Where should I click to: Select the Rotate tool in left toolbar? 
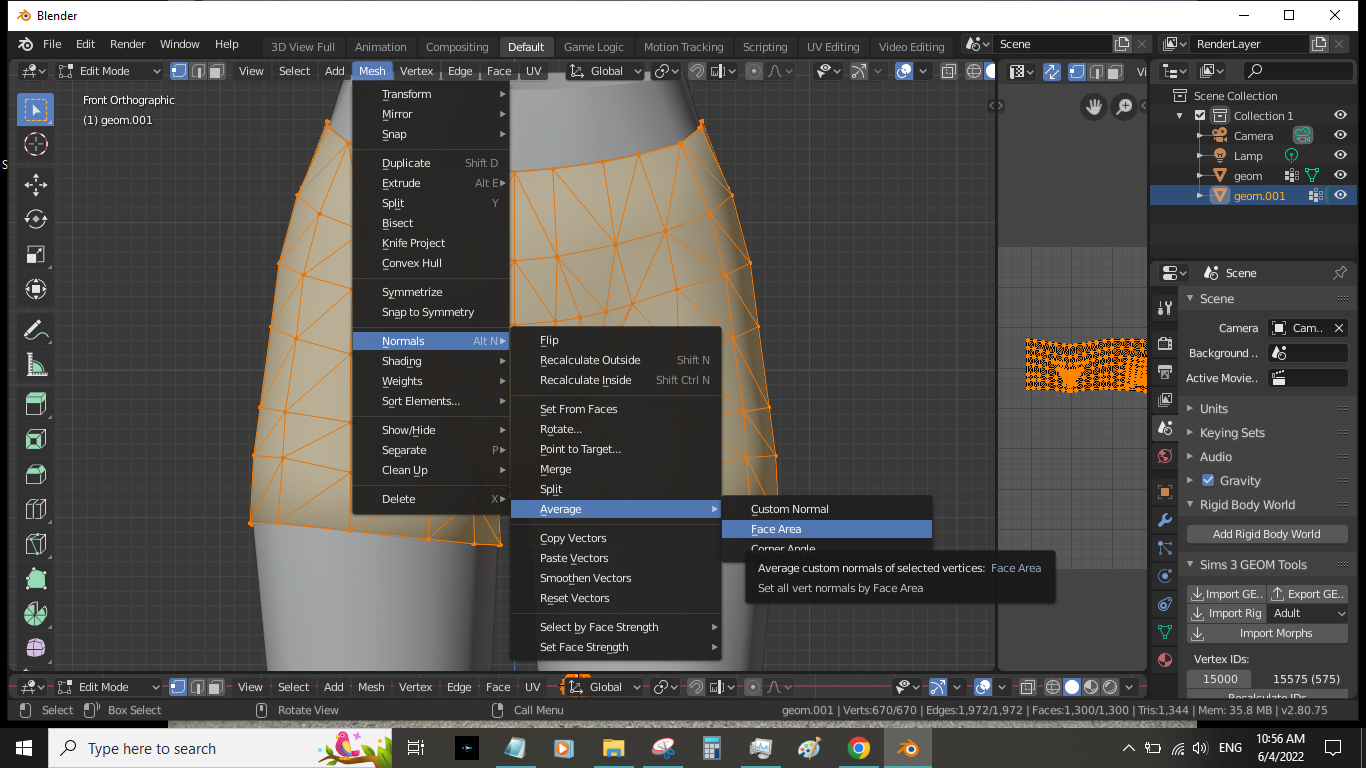coord(35,219)
